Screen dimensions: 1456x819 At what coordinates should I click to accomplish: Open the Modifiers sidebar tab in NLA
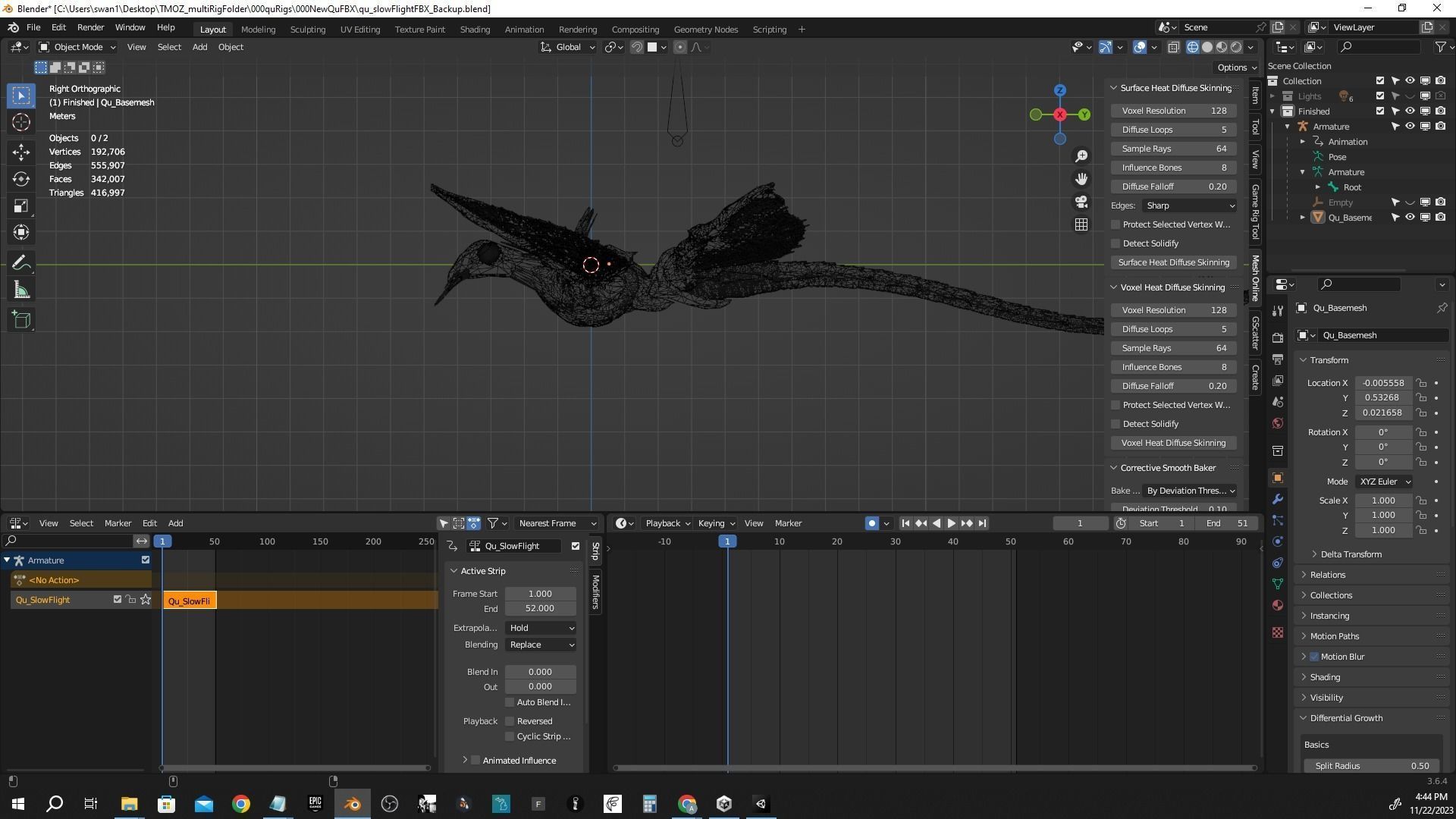click(x=595, y=592)
